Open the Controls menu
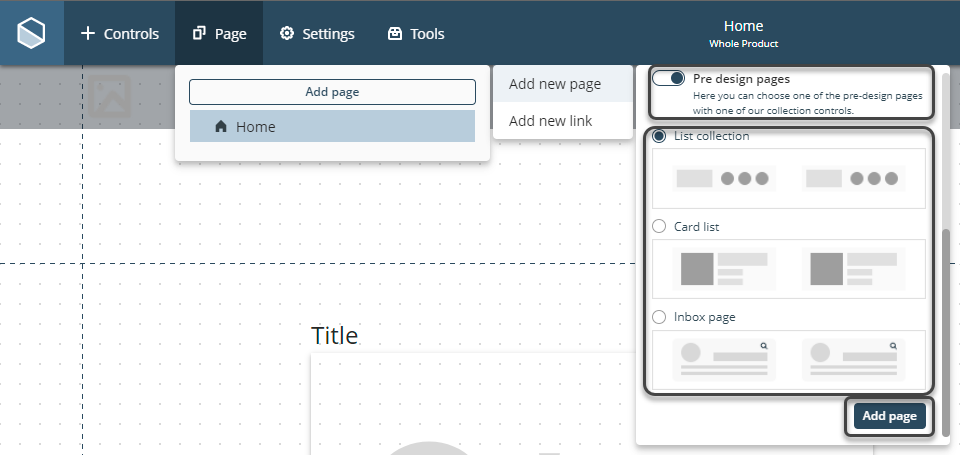Screen dimensions: 960x455 [x=119, y=34]
